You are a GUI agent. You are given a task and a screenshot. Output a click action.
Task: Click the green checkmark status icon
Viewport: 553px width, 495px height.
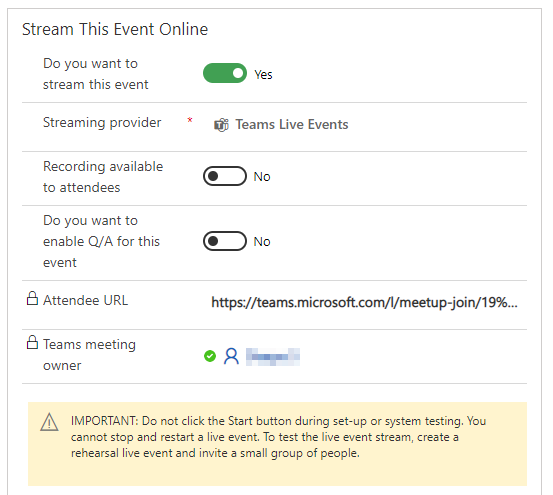pyautogui.click(x=210, y=356)
